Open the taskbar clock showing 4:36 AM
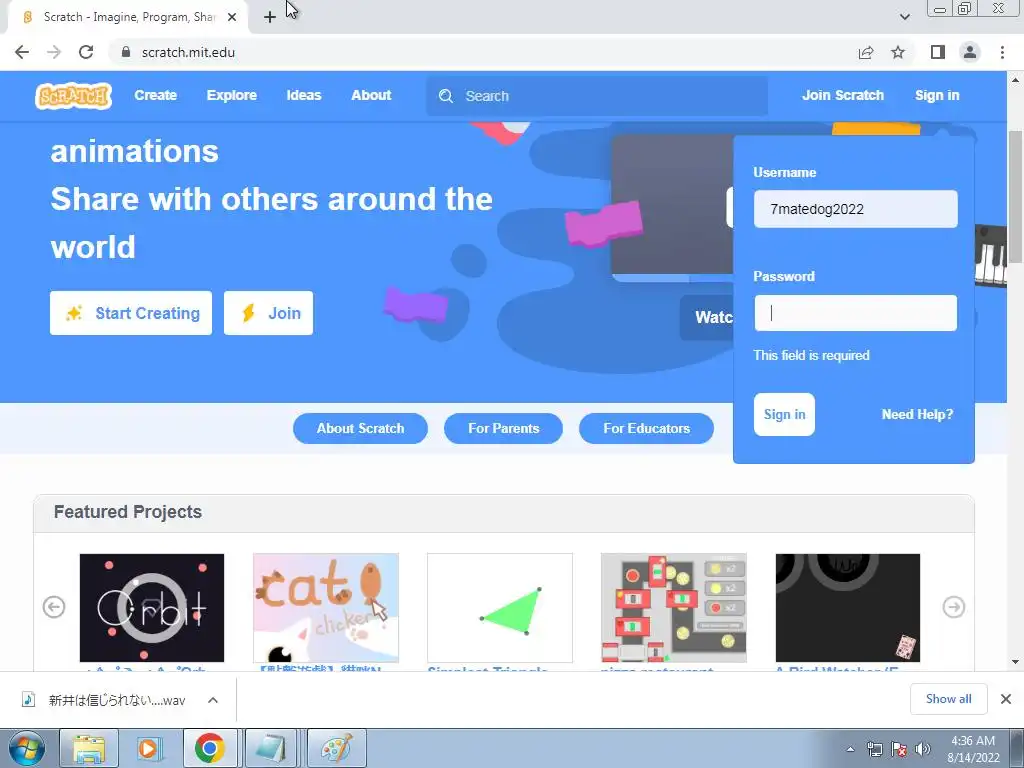 [x=973, y=748]
